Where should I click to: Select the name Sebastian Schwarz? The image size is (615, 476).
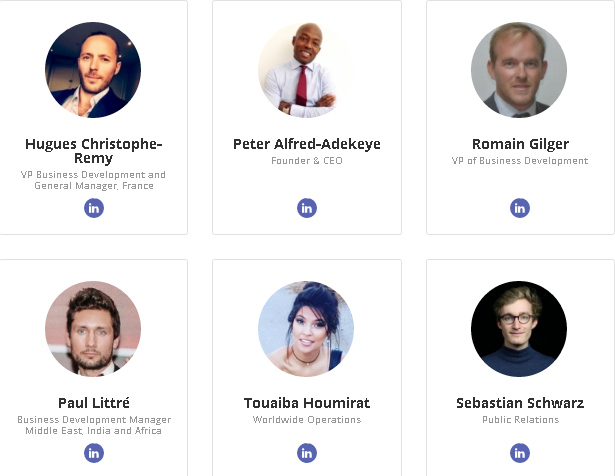click(520, 403)
